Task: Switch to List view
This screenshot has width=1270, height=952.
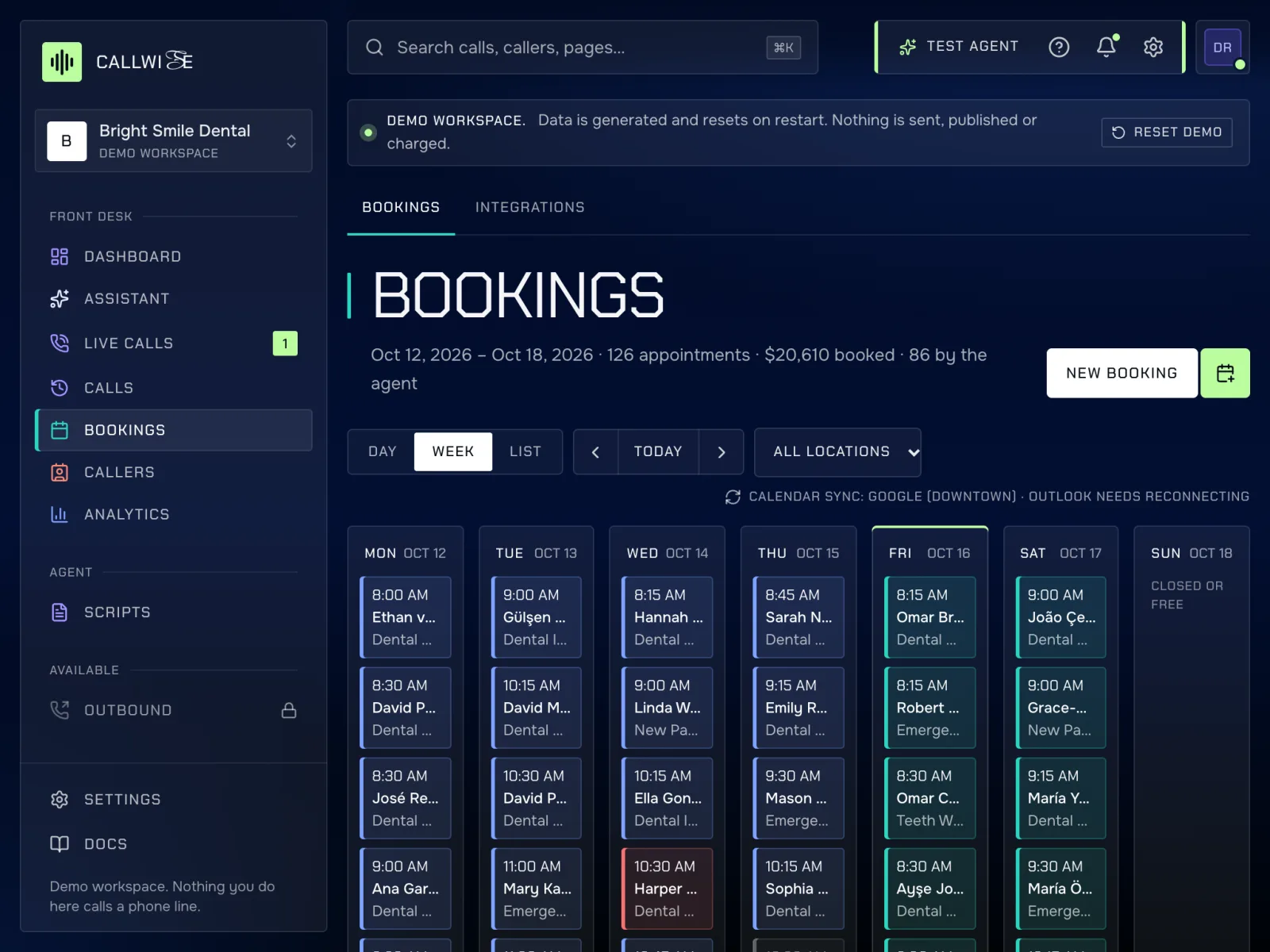Action: [x=525, y=451]
